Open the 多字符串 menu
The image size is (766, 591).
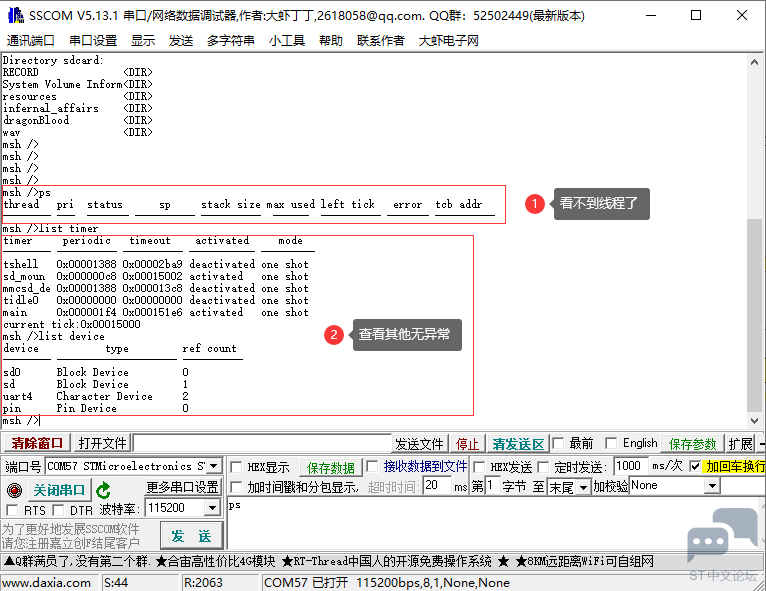pyautogui.click(x=231, y=41)
